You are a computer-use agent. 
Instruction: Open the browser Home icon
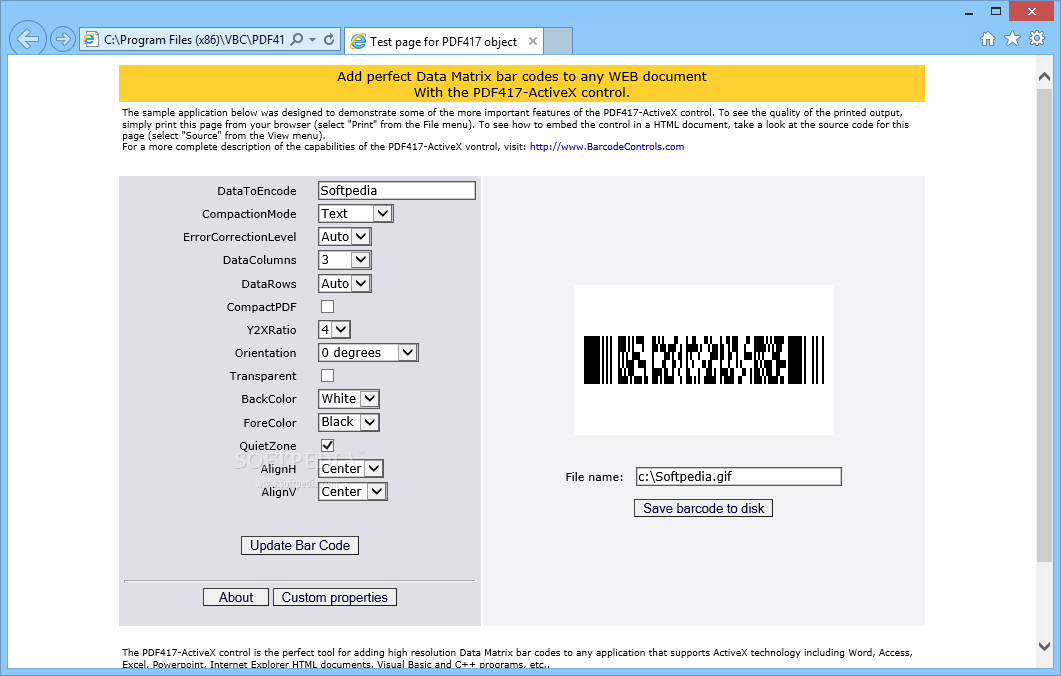tap(988, 39)
